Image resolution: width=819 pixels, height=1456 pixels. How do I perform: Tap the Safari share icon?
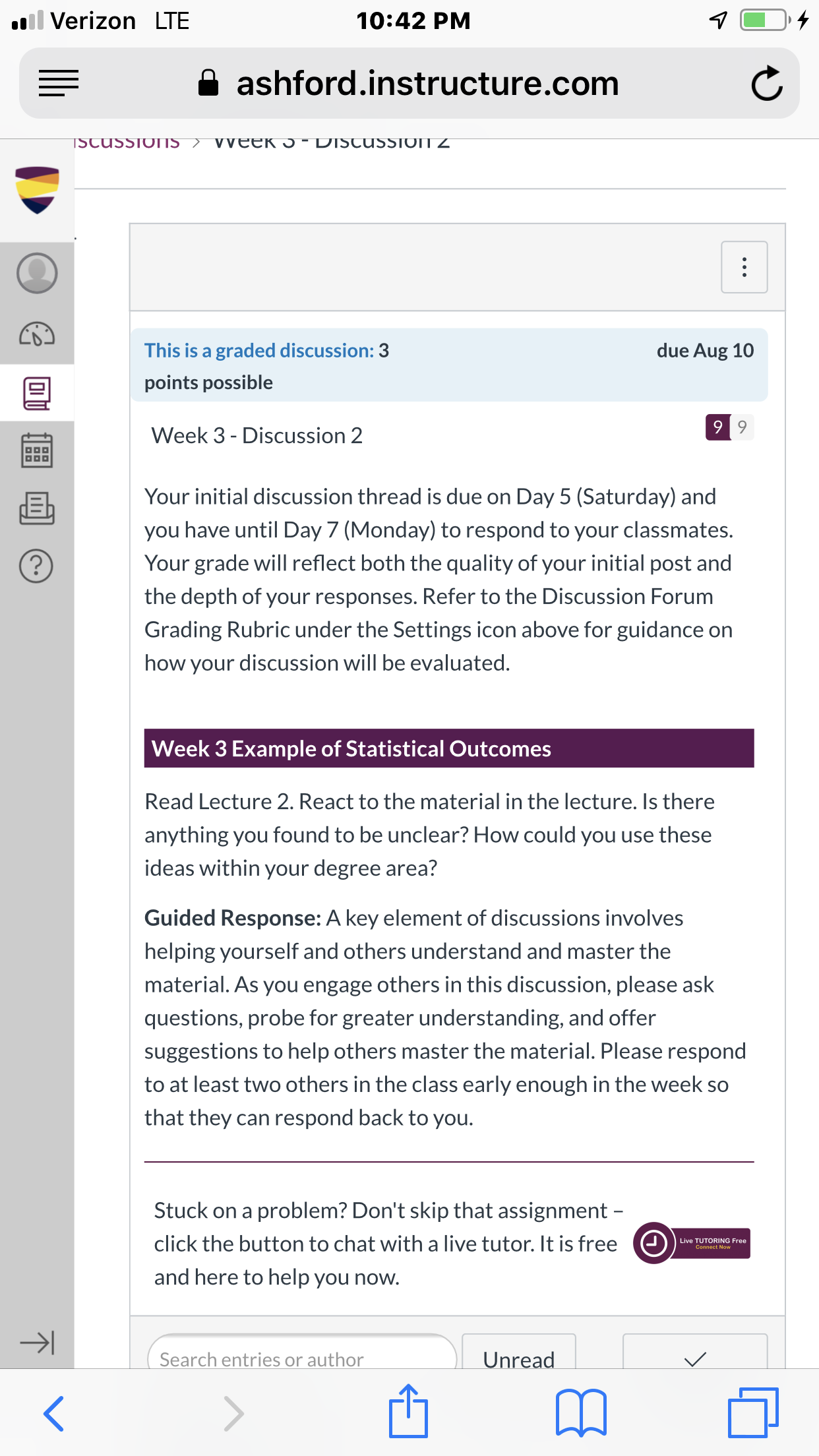coord(408,1411)
